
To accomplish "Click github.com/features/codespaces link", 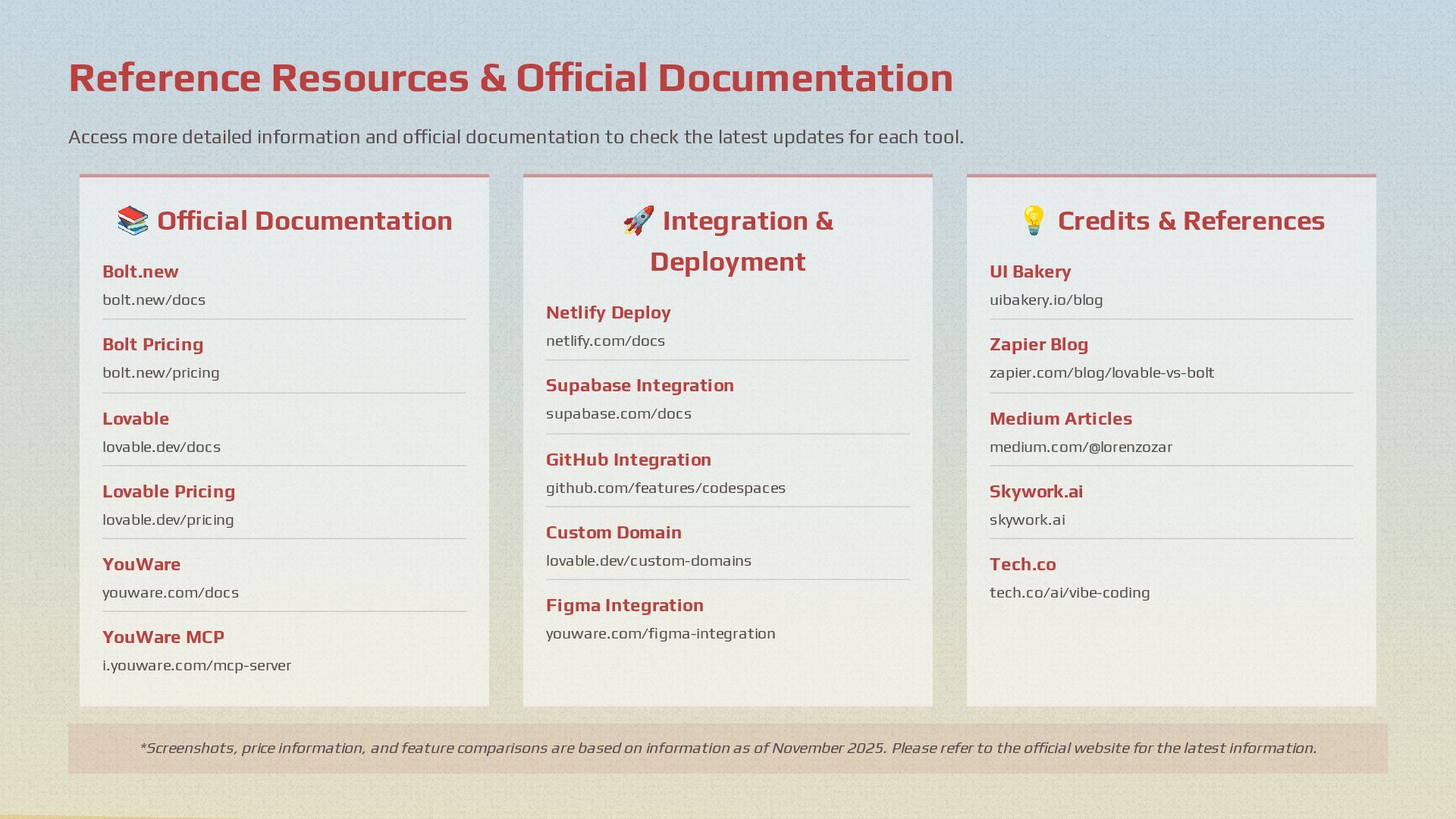I will 666,488.
